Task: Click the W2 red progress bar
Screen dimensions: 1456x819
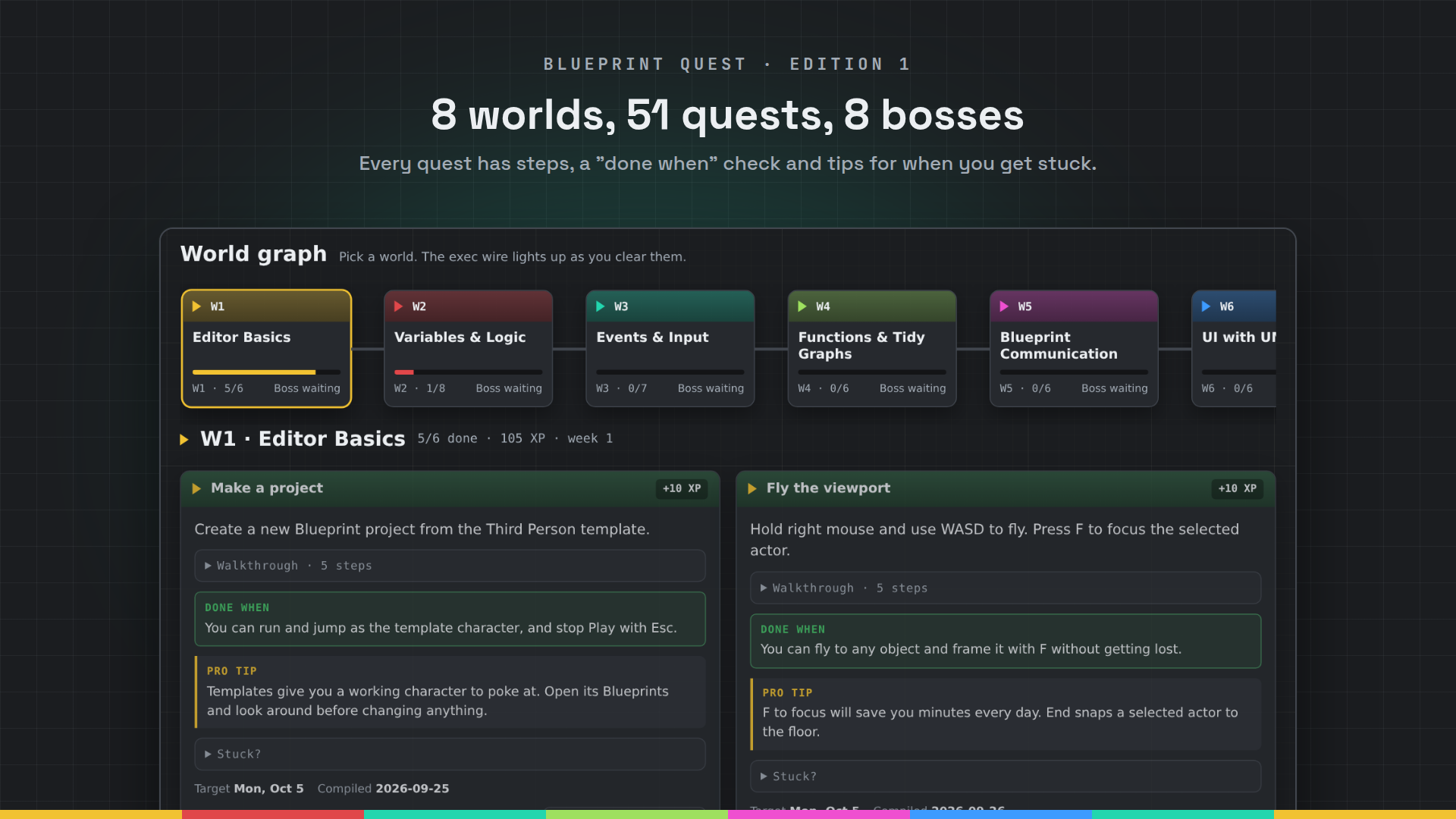Action: (x=468, y=372)
